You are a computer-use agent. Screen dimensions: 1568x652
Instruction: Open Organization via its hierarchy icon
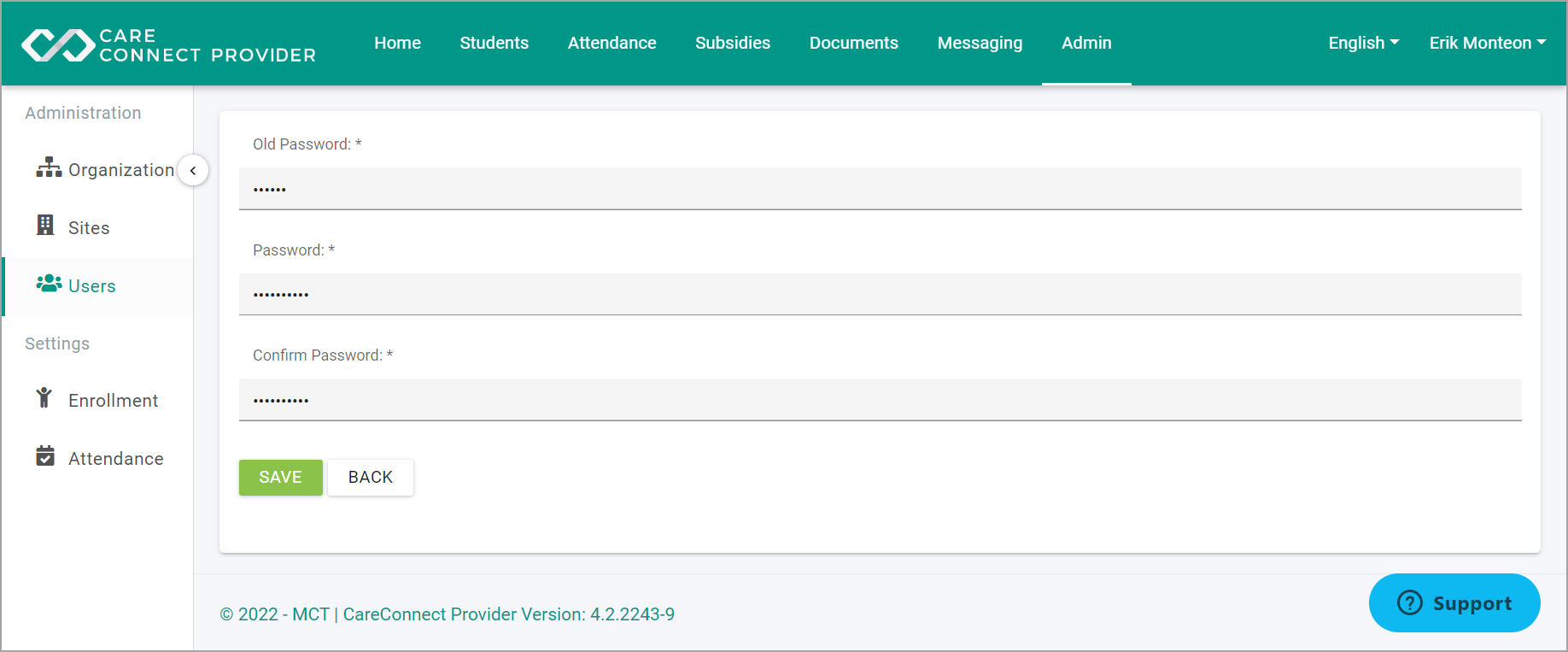pyautogui.click(x=49, y=167)
